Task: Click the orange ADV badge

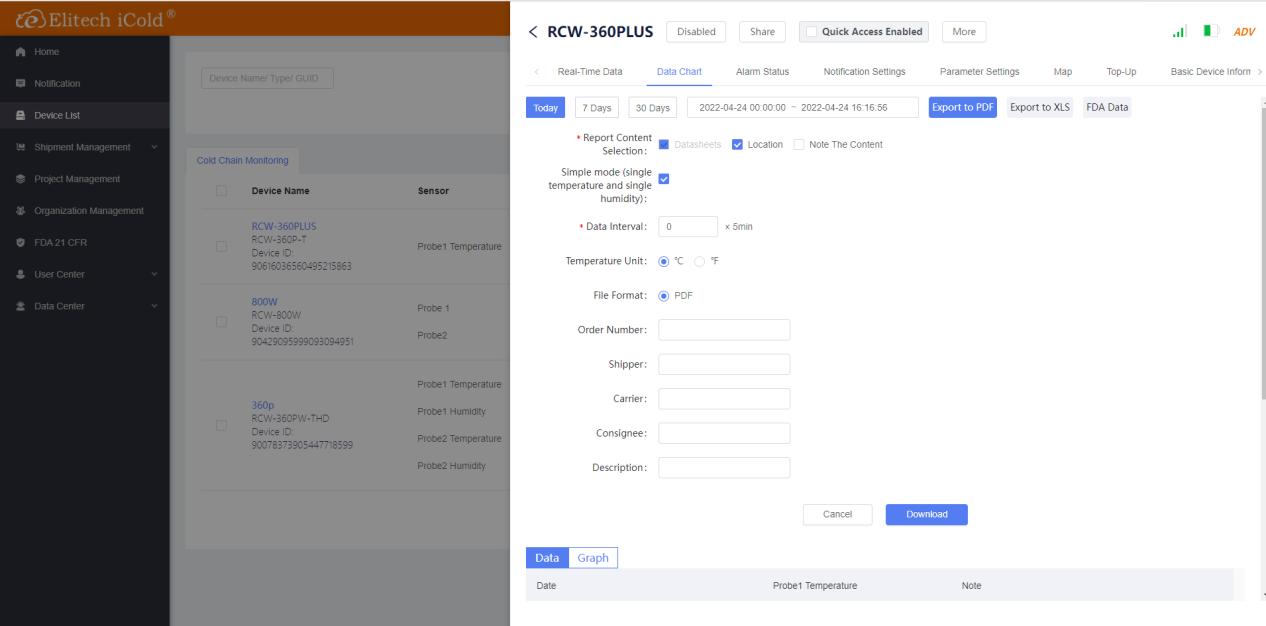Action: [1244, 32]
